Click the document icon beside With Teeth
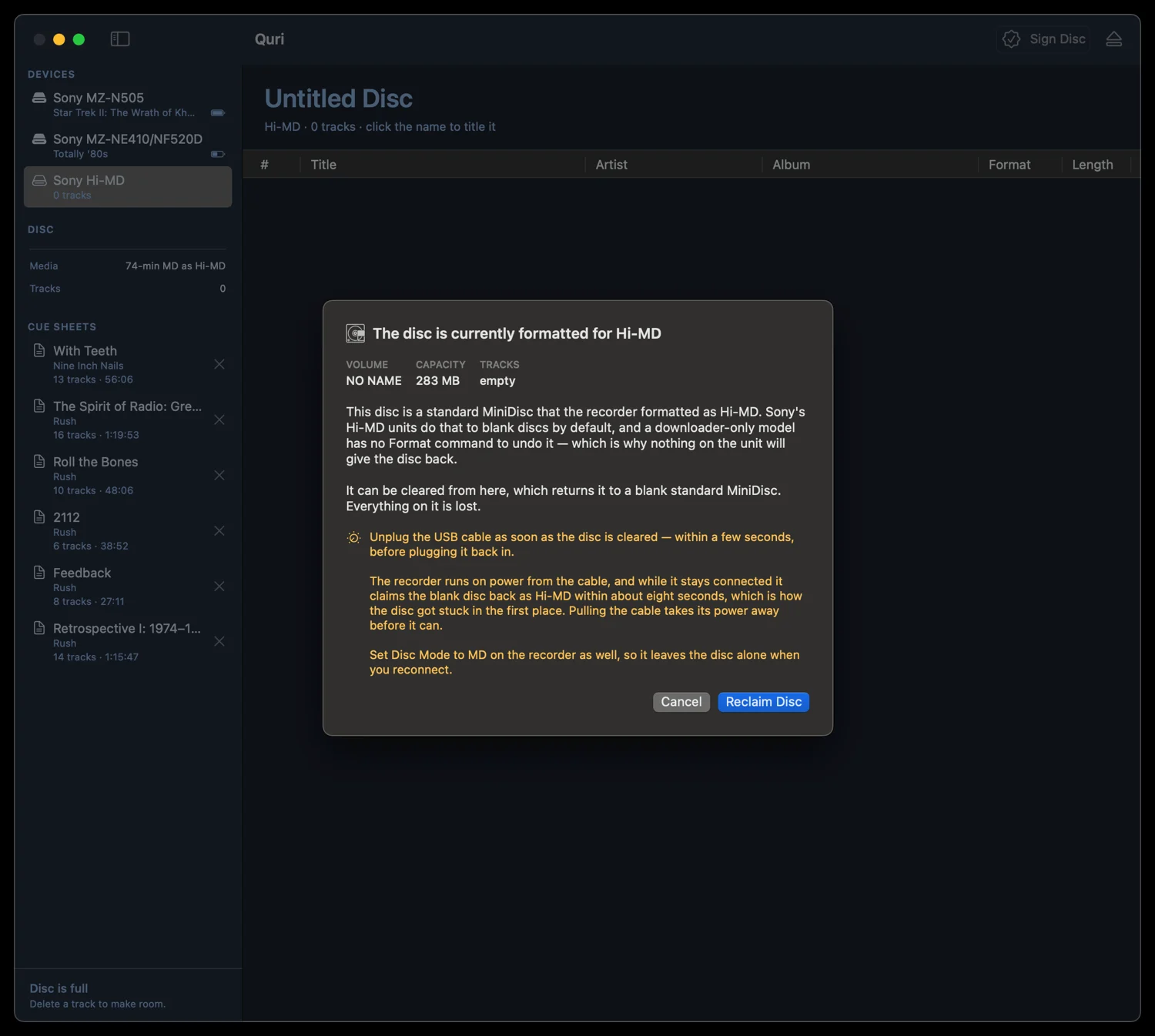Image resolution: width=1155 pixels, height=1036 pixels. click(39, 350)
